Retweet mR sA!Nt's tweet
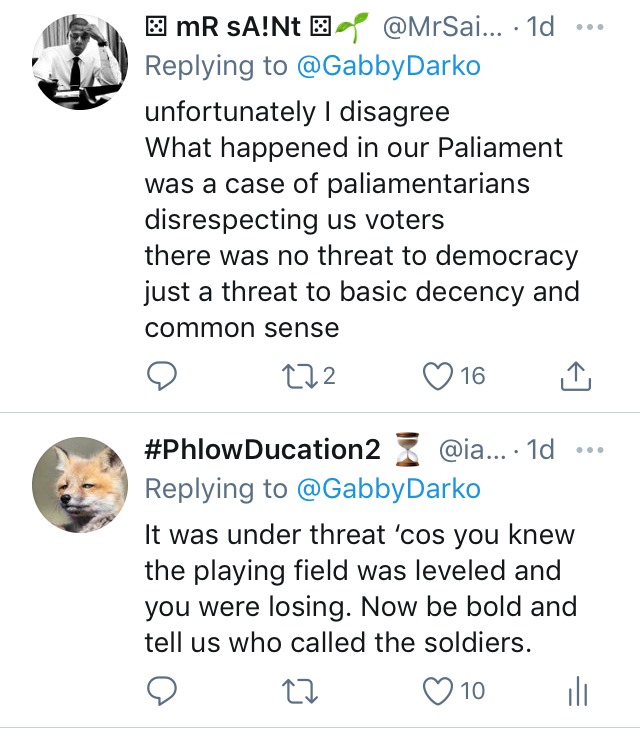The image size is (640, 742). coord(299,376)
